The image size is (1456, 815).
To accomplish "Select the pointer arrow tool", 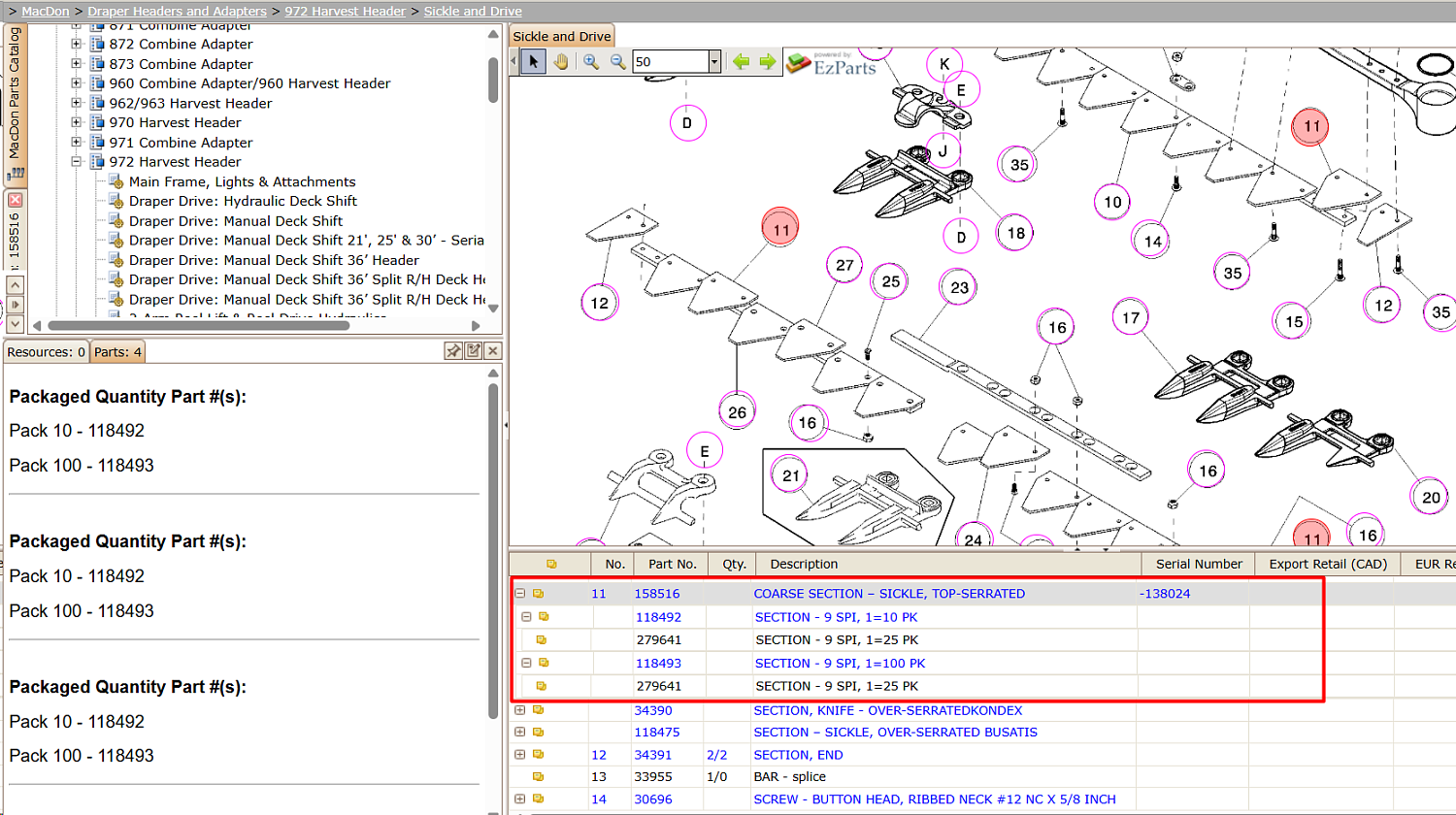I will click(533, 61).
